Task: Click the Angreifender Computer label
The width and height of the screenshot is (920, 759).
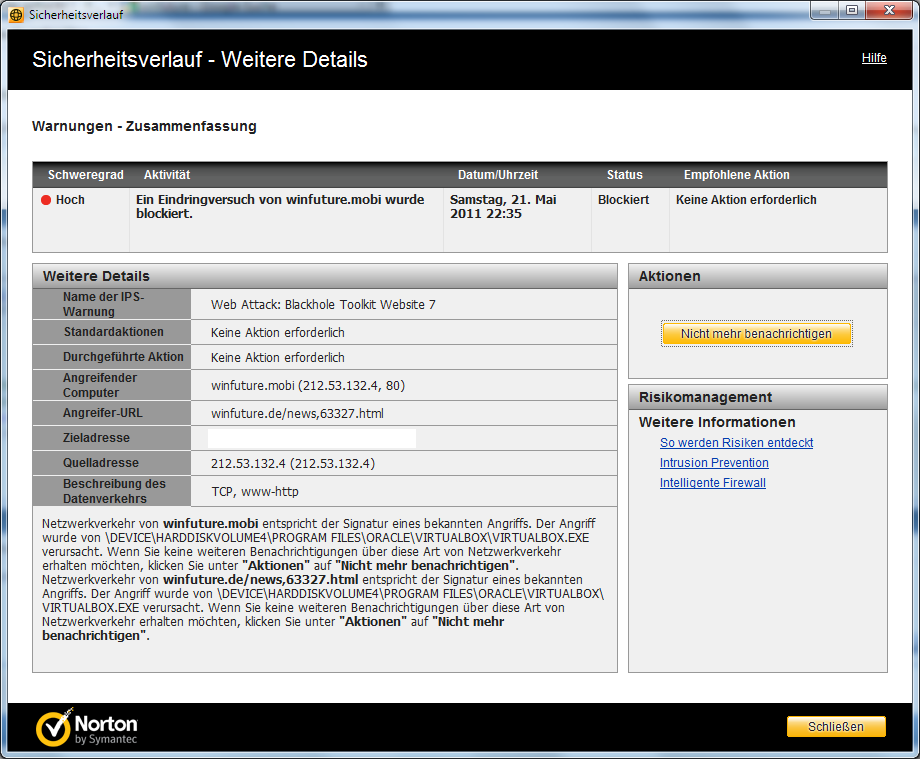Action: (x=100, y=385)
